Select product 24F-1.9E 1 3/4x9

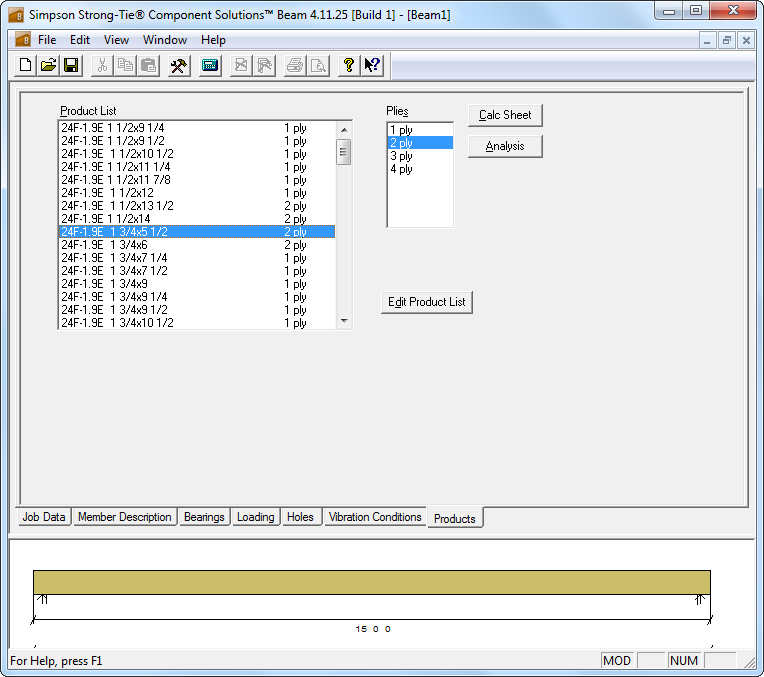pyautogui.click(x=197, y=284)
